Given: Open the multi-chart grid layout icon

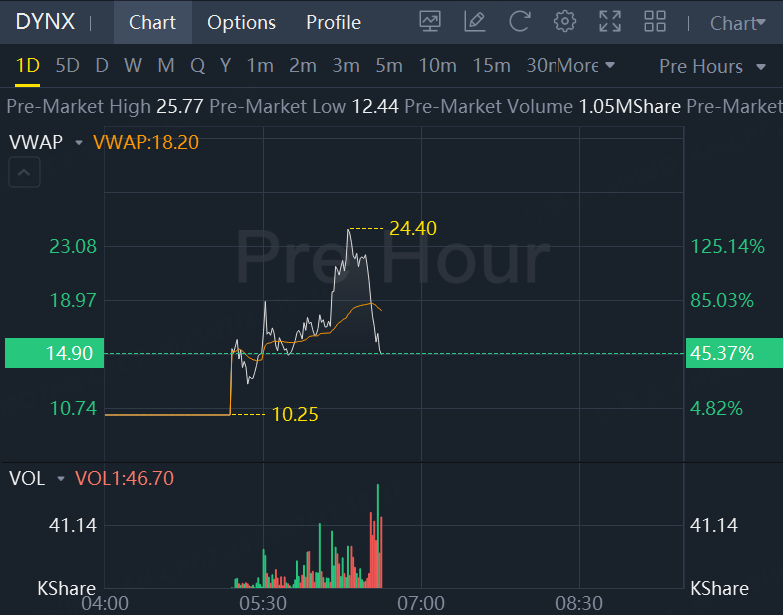Looking at the screenshot, I should point(655,22).
